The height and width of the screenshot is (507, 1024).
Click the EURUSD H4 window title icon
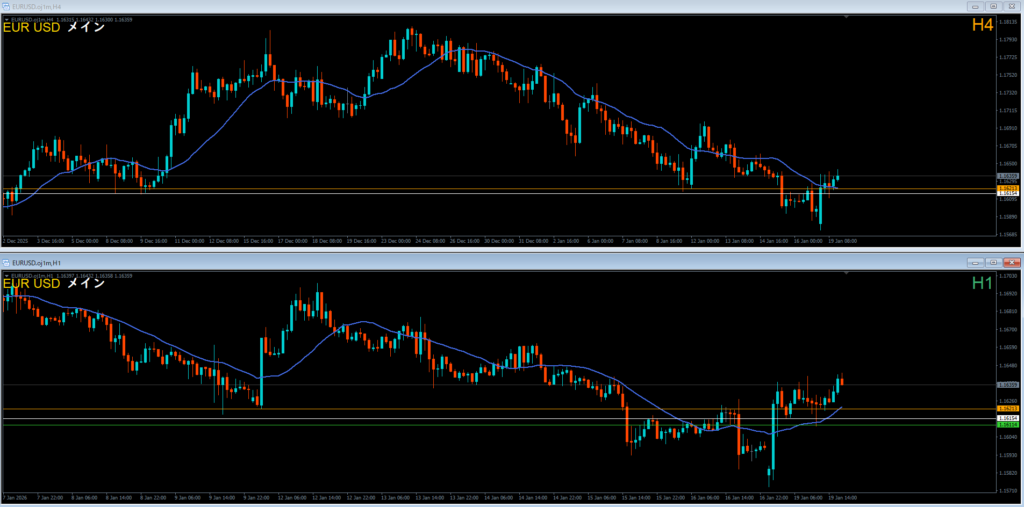point(6,5)
